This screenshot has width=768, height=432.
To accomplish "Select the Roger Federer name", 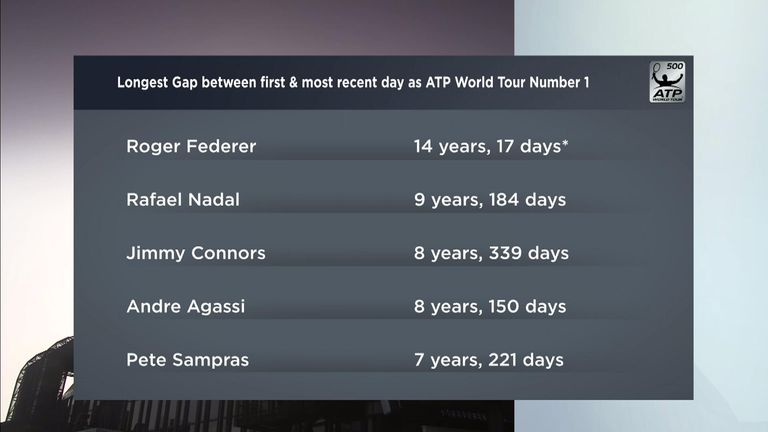I will (x=191, y=146).
